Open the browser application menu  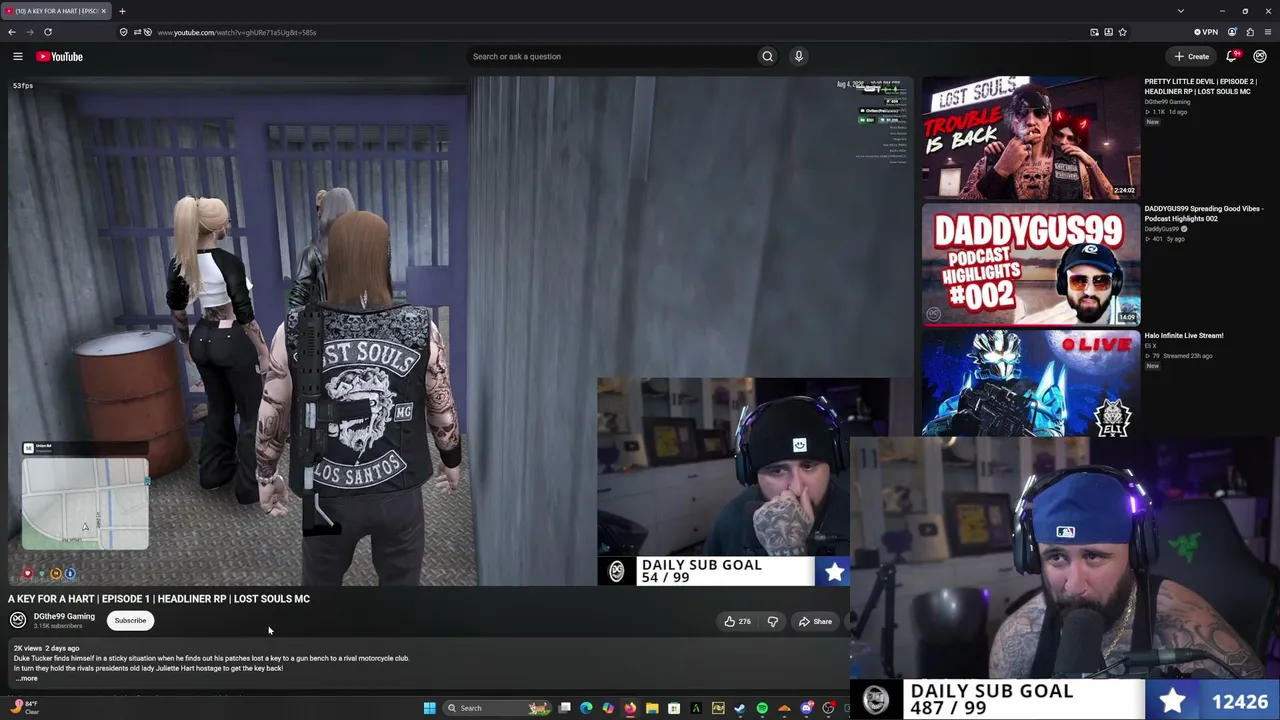click(x=1268, y=32)
